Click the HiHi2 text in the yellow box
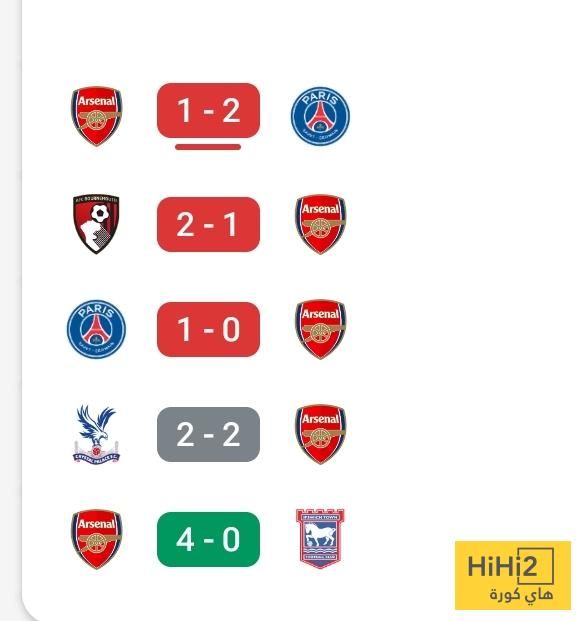This screenshot has width=582, height=621. point(502,566)
